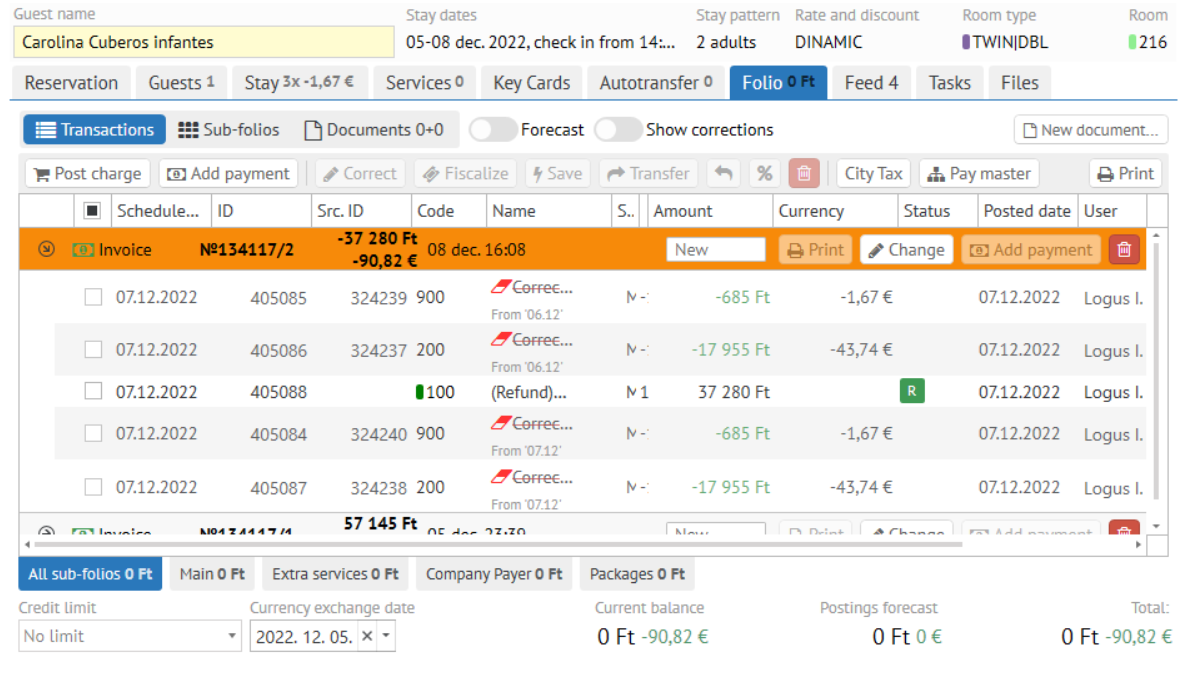The width and height of the screenshot is (1189, 673).
Task: Click the percent discount icon
Action: pyautogui.click(x=765, y=173)
